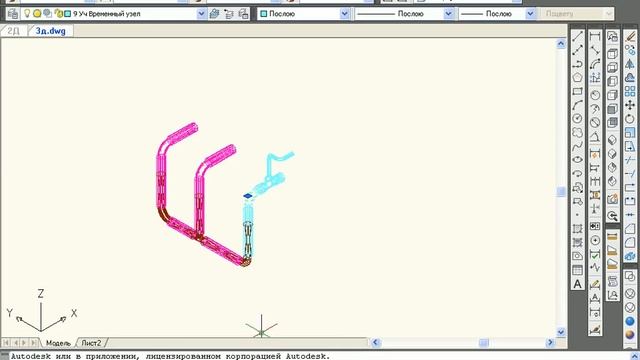The height and width of the screenshot is (360, 640).
Task: Toggle layer freeze in current viewport
Action: [48, 13]
